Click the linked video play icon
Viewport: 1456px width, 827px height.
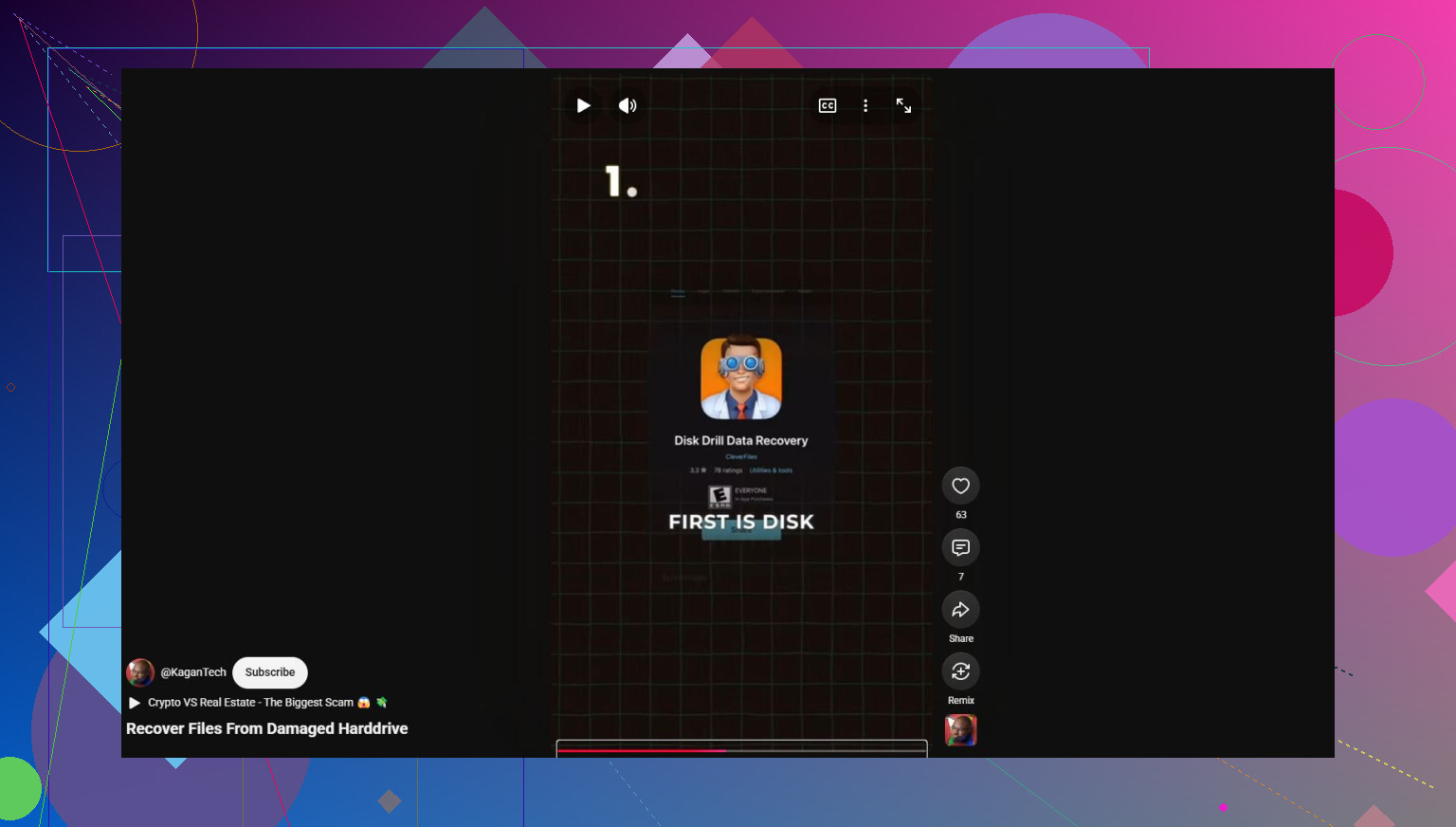(135, 703)
